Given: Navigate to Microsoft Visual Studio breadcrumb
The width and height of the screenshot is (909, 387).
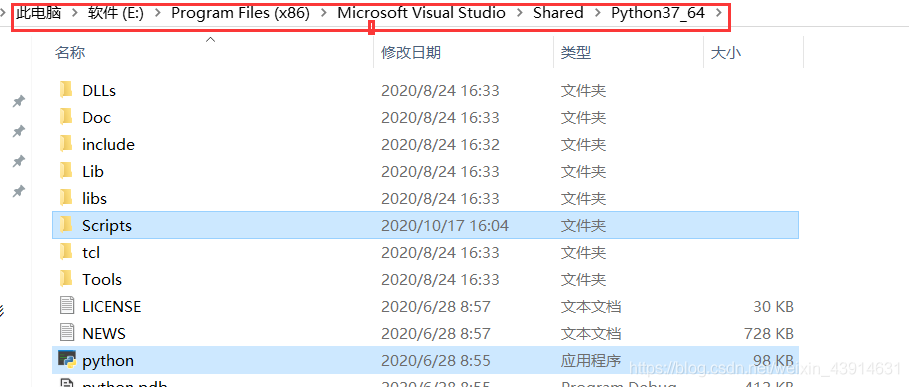Looking at the screenshot, I should tap(421, 13).
